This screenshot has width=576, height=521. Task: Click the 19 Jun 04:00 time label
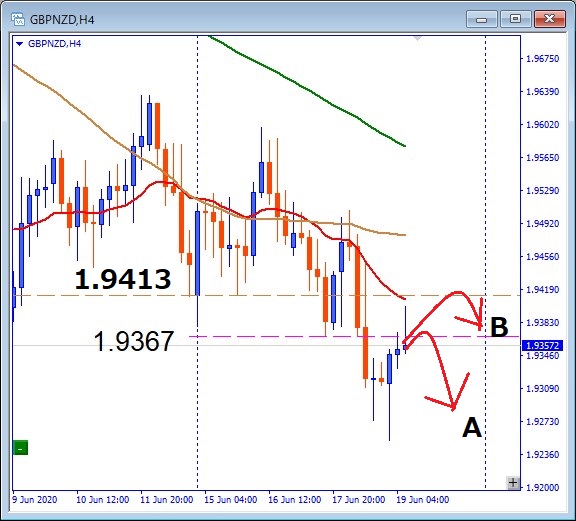pos(422,500)
